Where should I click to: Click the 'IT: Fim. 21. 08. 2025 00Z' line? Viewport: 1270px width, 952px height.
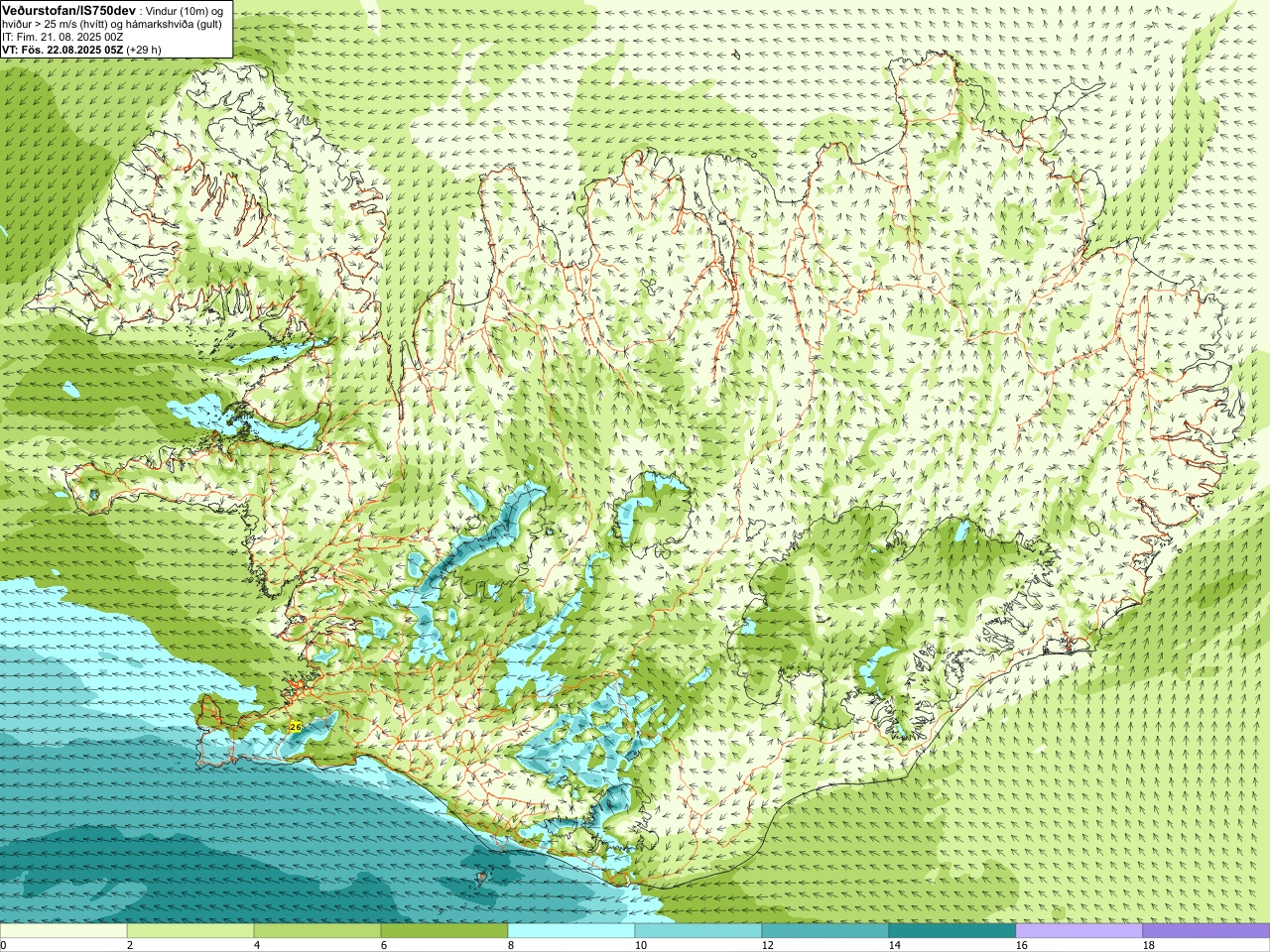[x=63, y=37]
